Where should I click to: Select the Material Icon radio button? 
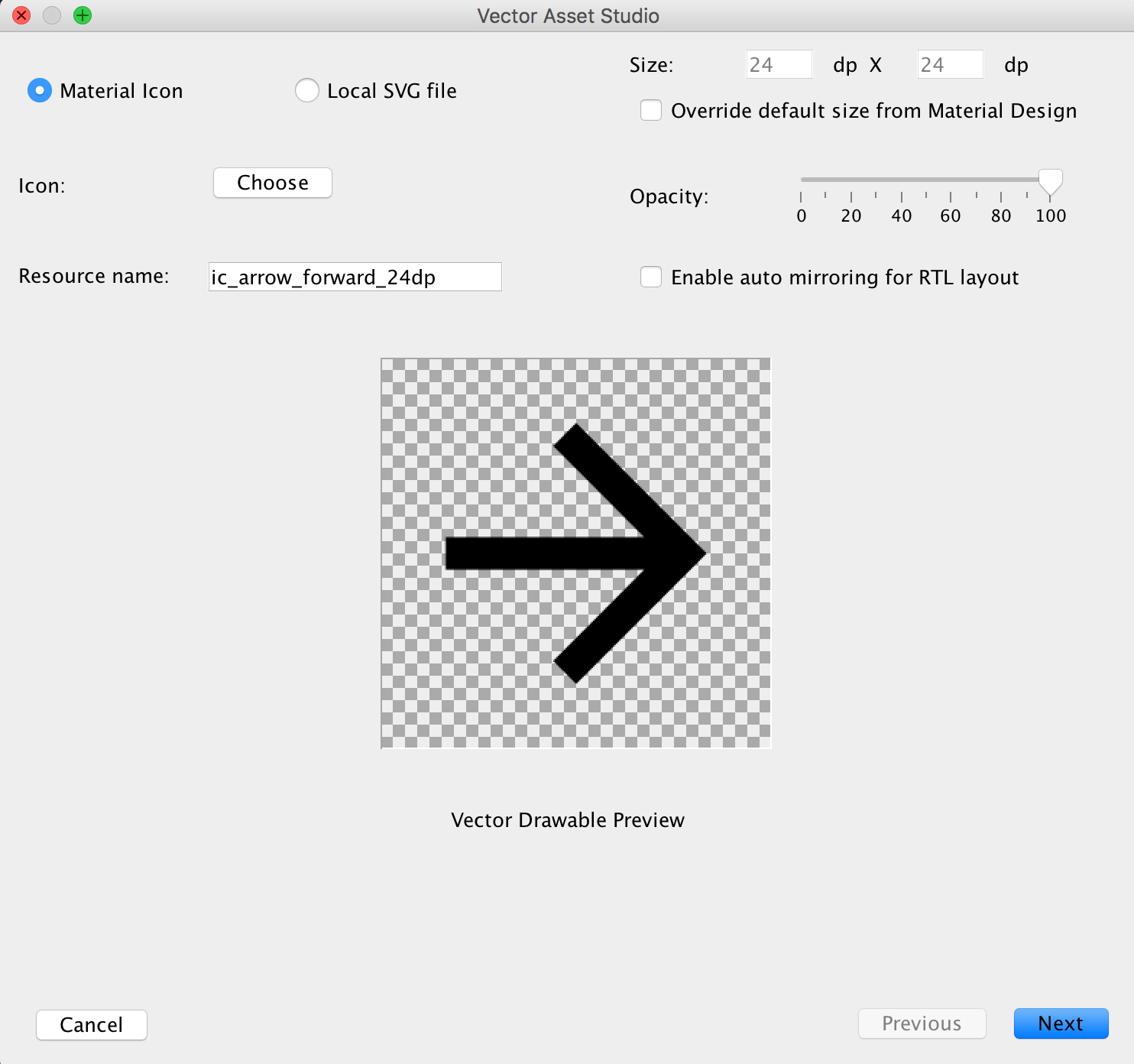40,90
